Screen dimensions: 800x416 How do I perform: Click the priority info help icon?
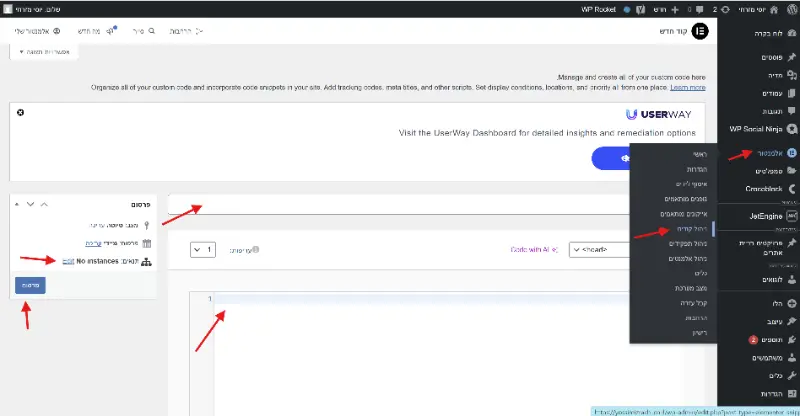(256, 250)
